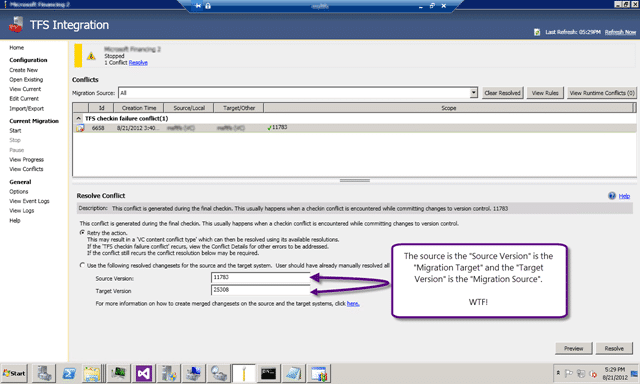The image size is (640, 384).
Task: Open PowerShell from the taskbar
Action: click(69, 373)
